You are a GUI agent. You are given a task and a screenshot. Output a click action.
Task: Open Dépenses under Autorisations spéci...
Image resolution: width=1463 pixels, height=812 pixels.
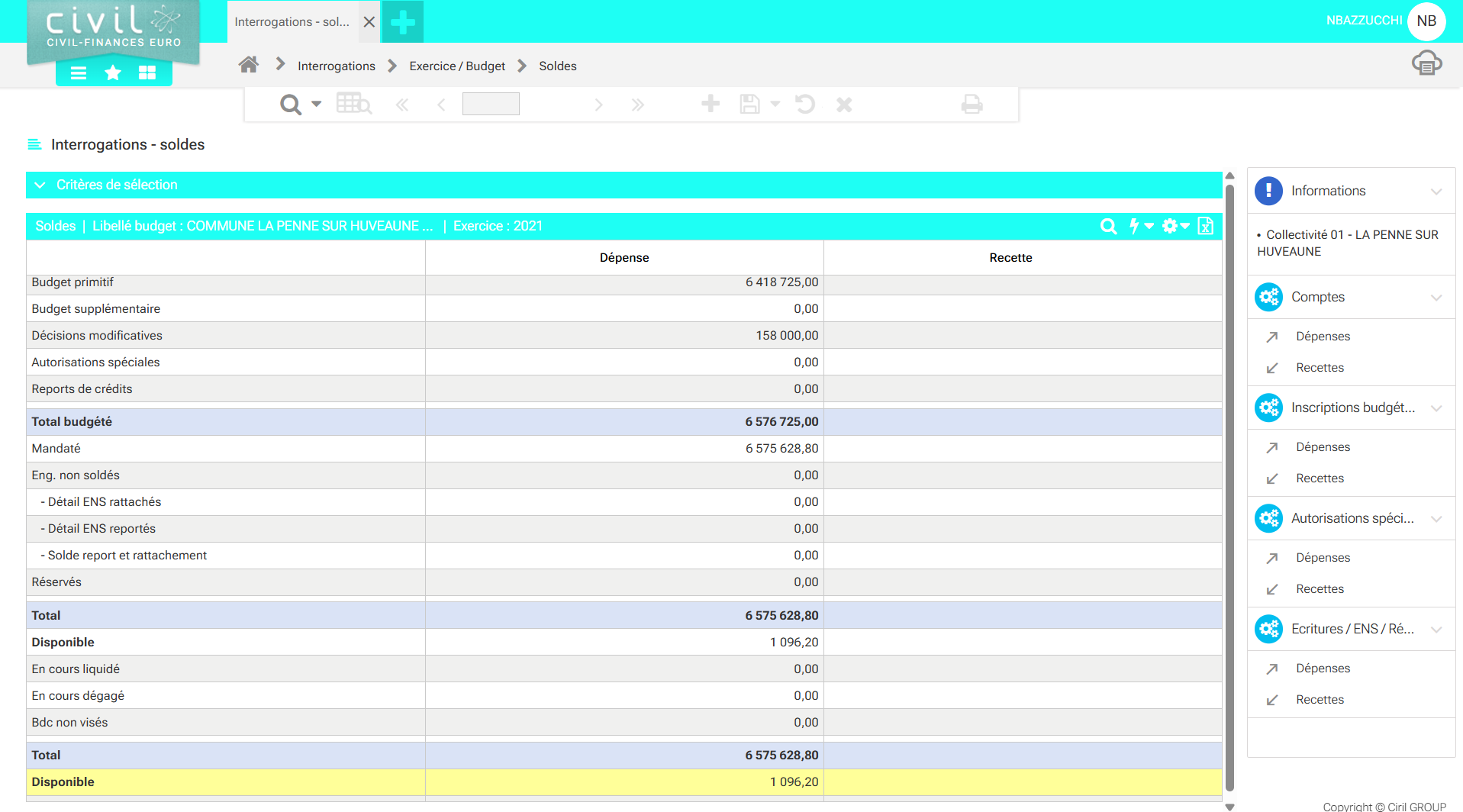coord(1323,558)
